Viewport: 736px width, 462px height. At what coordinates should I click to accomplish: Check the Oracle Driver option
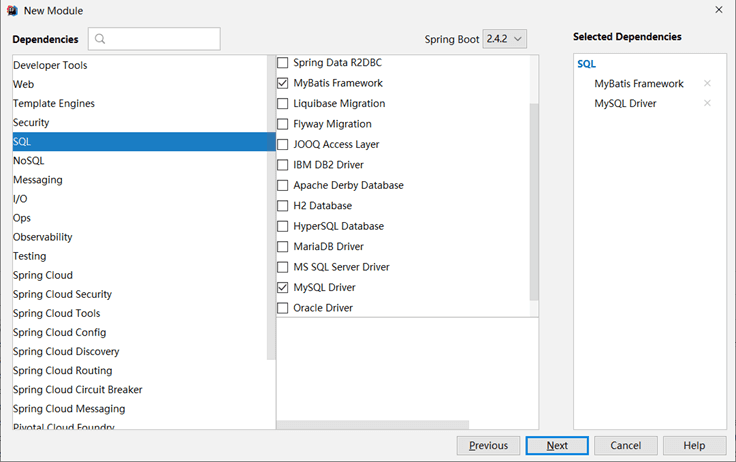click(283, 308)
